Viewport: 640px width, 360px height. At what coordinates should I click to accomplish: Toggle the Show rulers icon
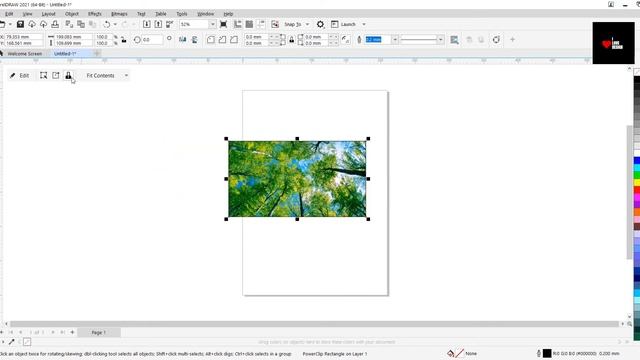(238, 24)
